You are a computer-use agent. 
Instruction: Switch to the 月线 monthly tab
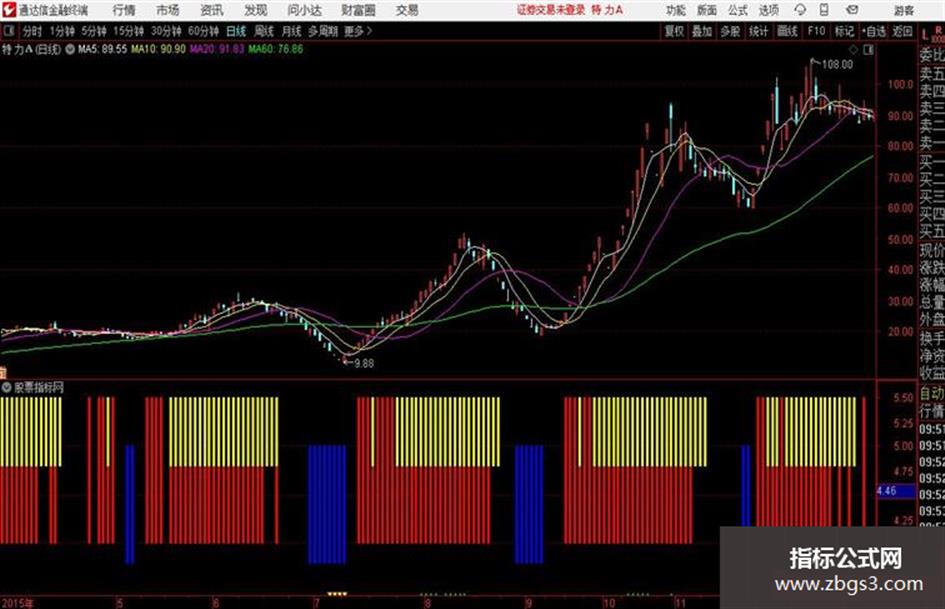292,31
